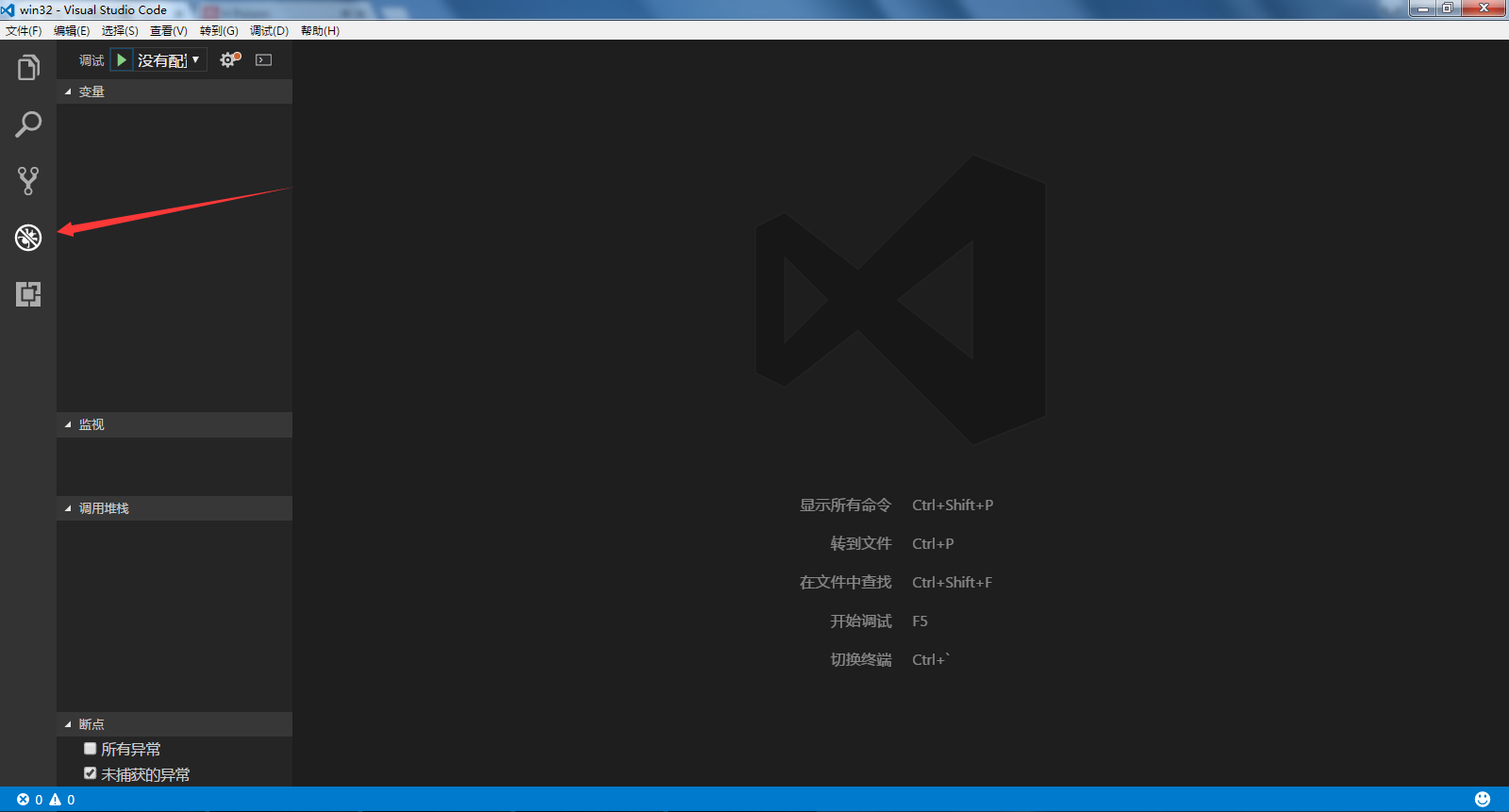The width and height of the screenshot is (1509, 812).
Task: Click the VS Code logo in title bar
Action: (8, 9)
